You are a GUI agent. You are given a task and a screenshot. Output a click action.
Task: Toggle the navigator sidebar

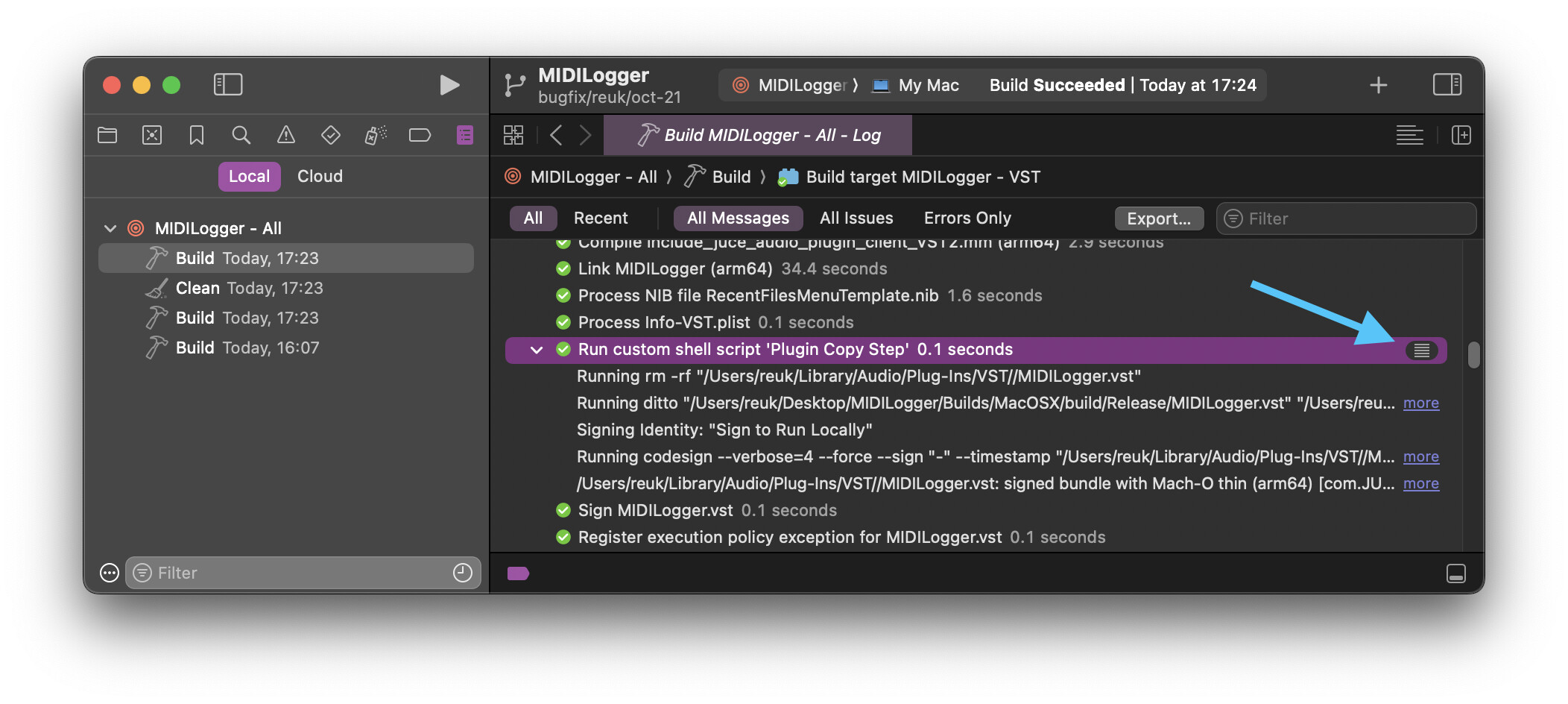[x=228, y=84]
